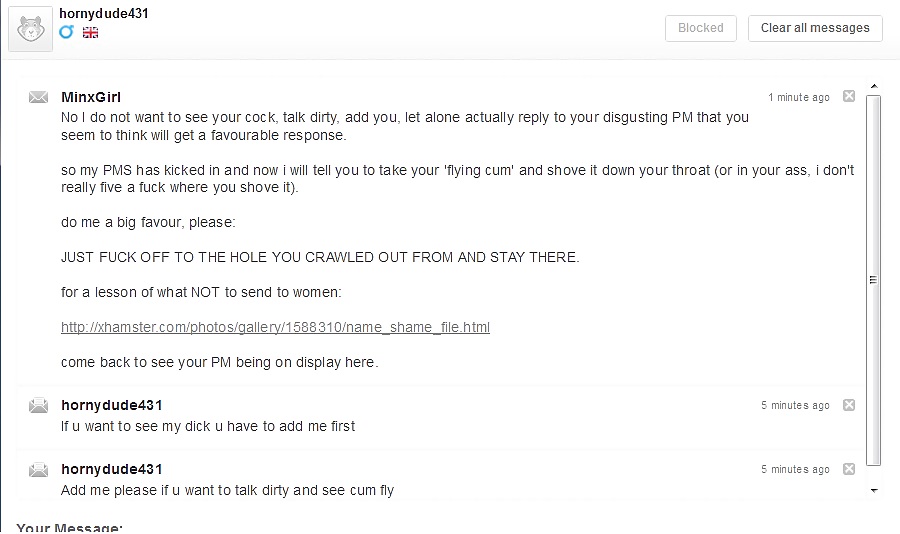
Task: Click the message list scrollbar thumb
Action: pyautogui.click(x=873, y=280)
